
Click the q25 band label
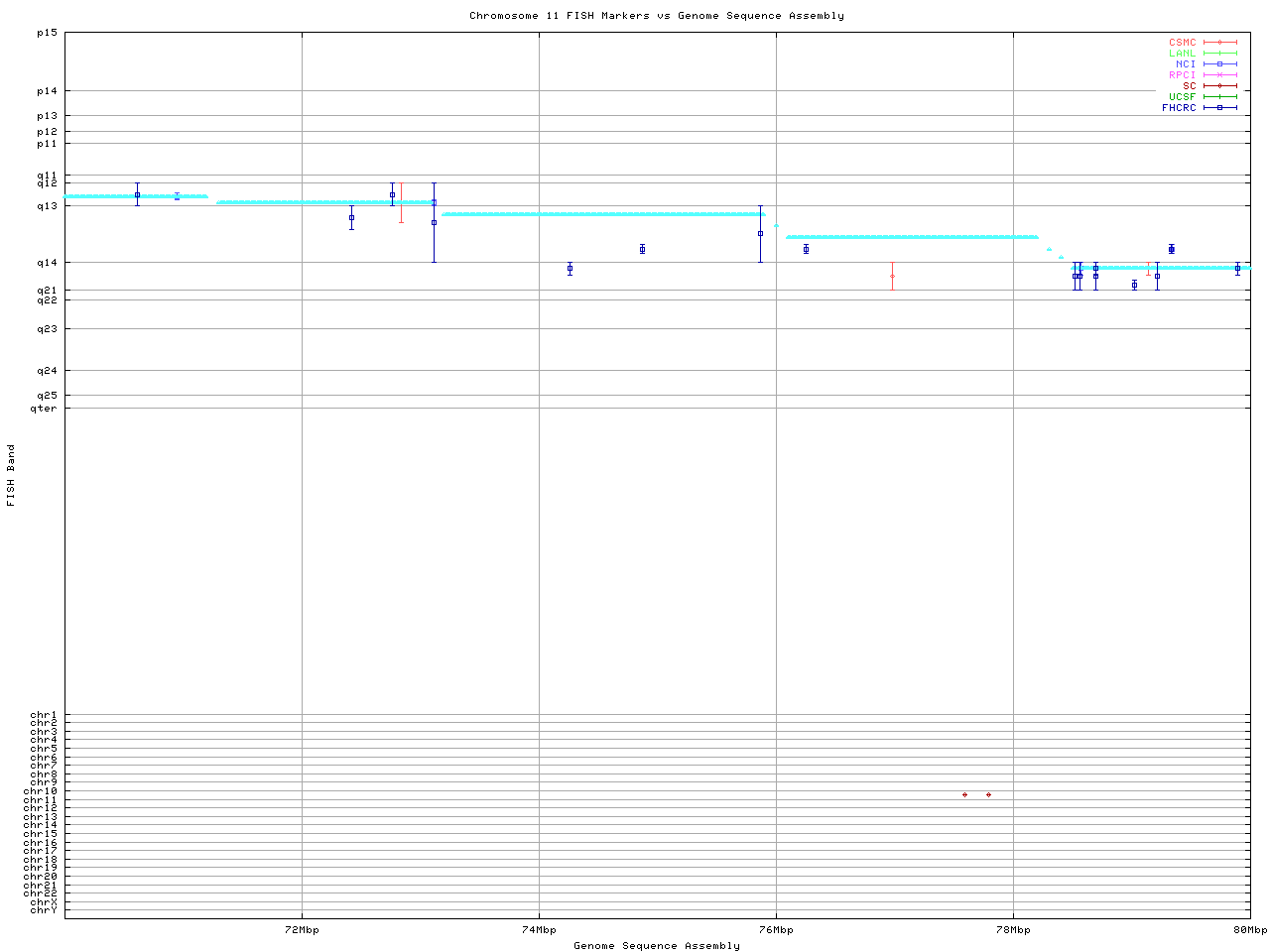[x=48, y=396]
